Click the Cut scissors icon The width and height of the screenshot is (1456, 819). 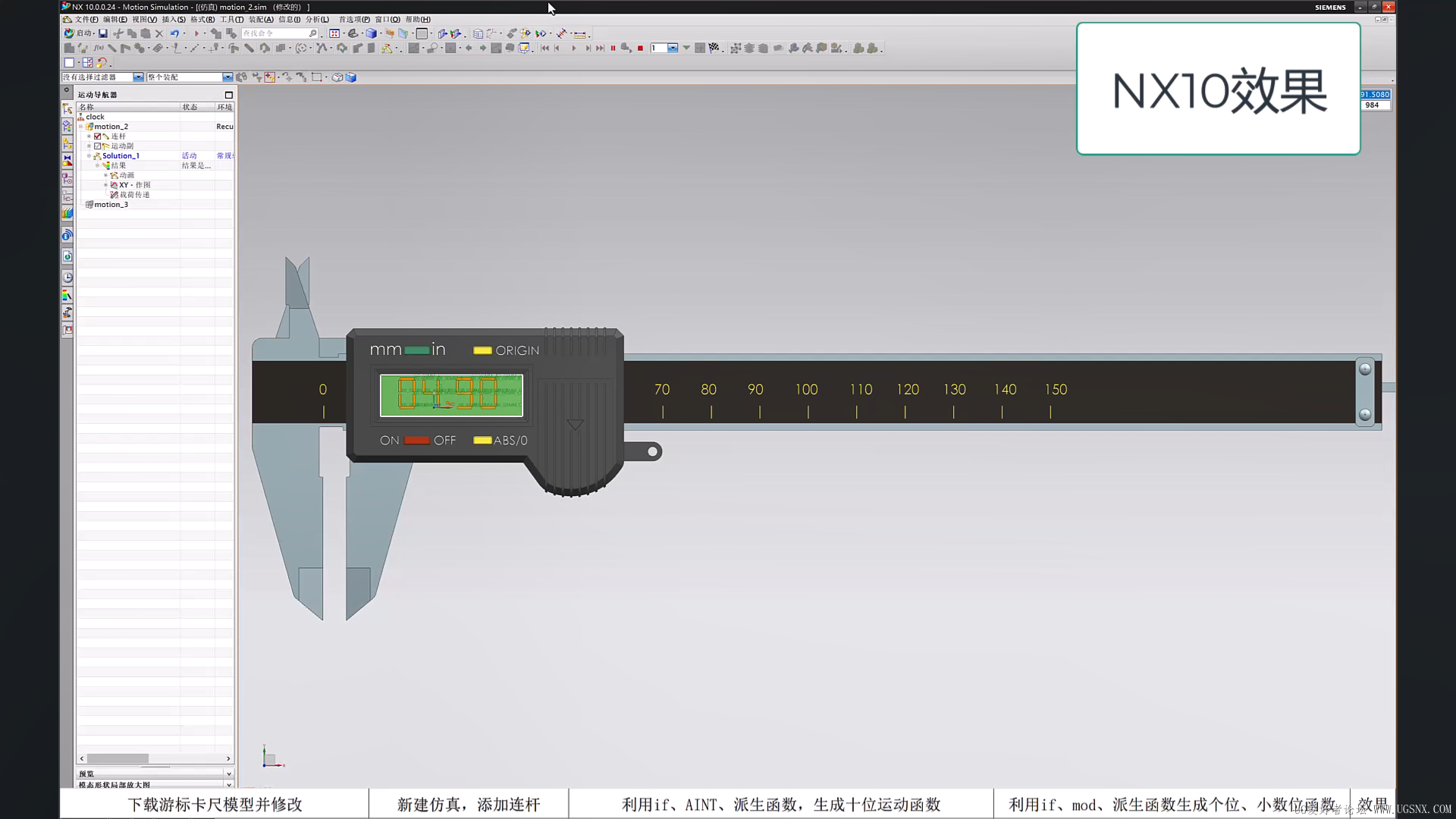coord(118,33)
